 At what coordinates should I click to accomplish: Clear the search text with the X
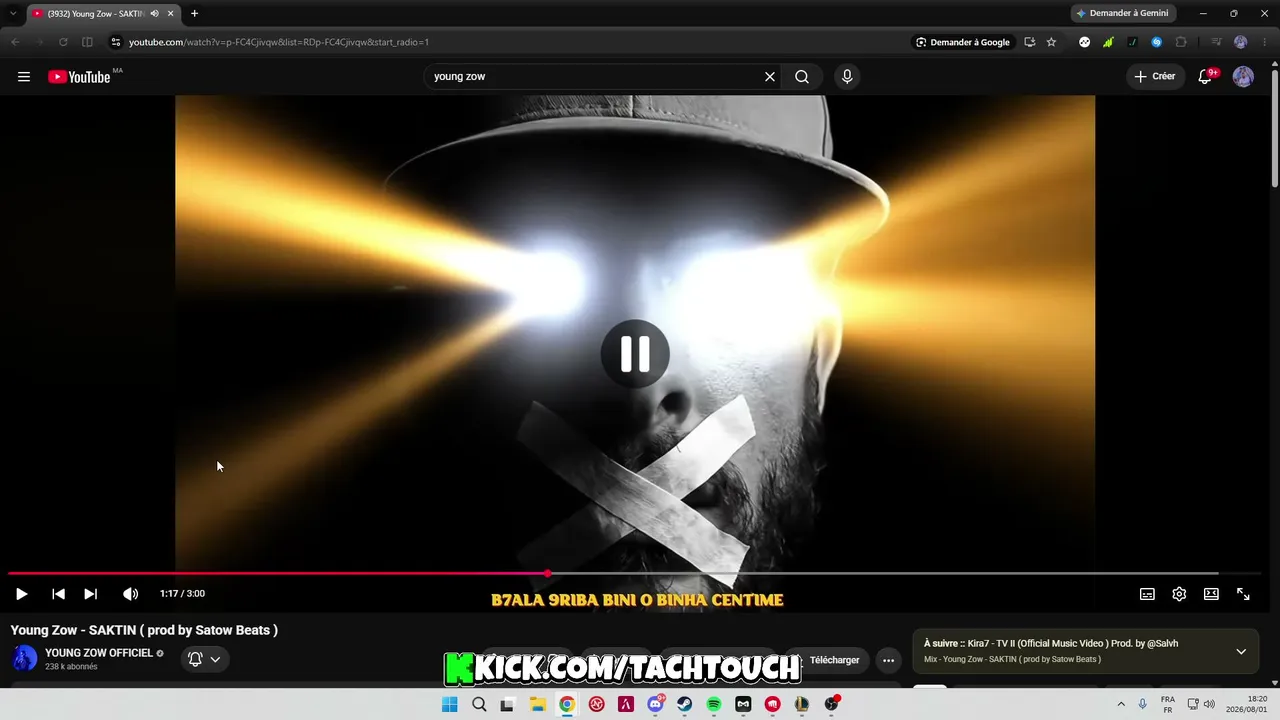(x=770, y=77)
